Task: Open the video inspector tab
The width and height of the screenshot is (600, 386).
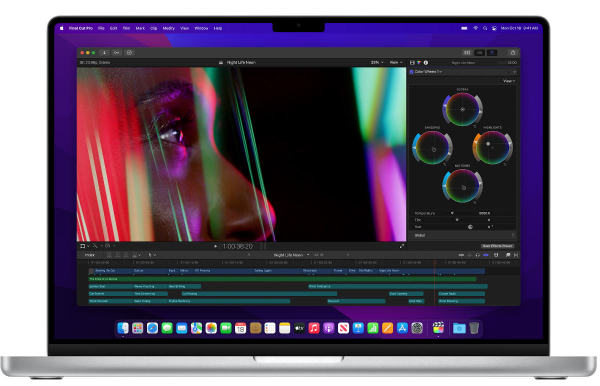Action: 412,62
